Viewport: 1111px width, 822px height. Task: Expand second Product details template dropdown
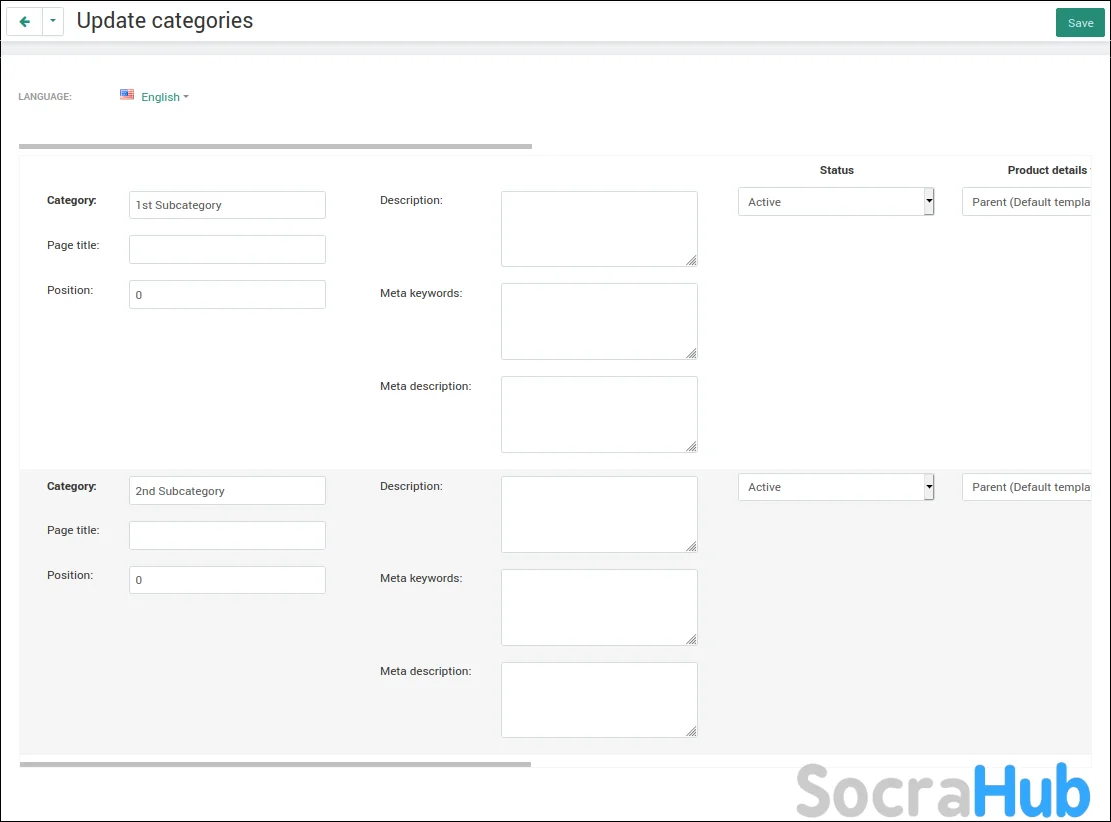(1026, 487)
